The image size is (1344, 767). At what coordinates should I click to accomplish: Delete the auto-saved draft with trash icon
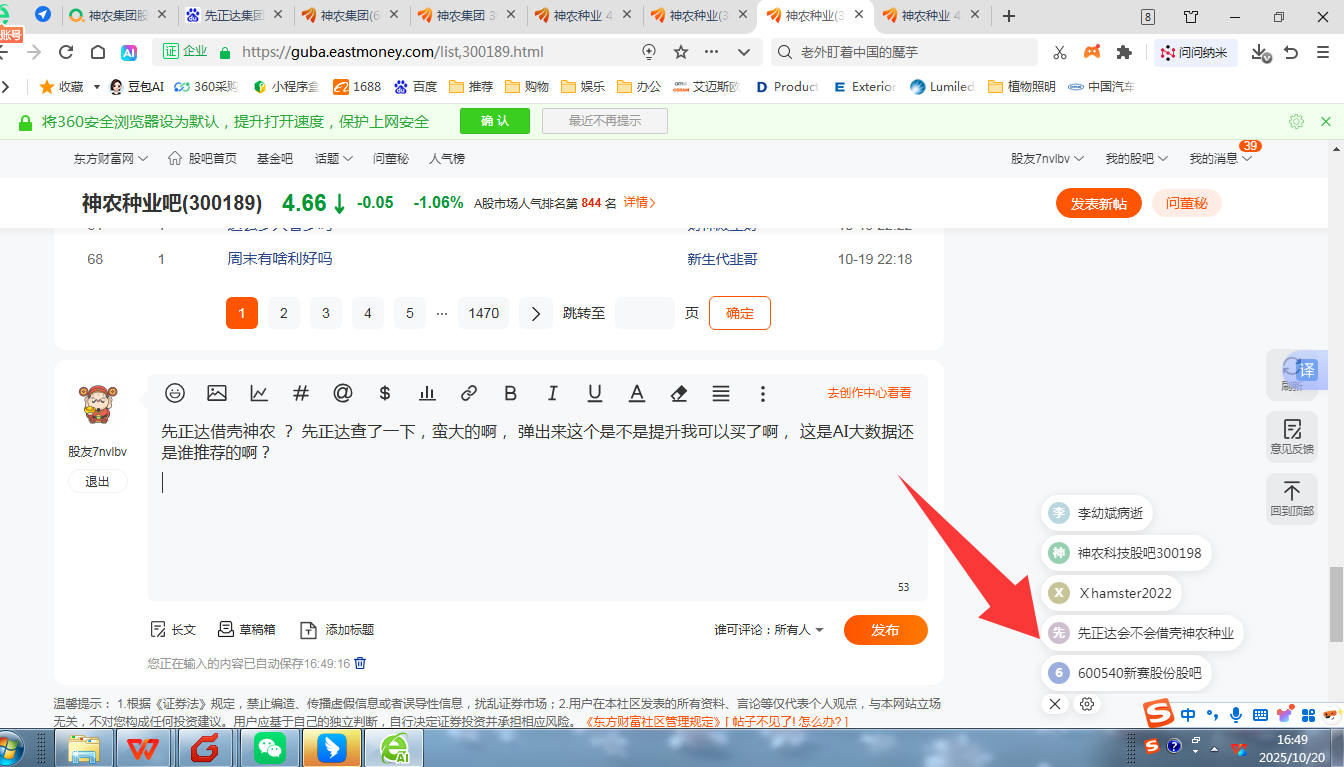[361, 663]
